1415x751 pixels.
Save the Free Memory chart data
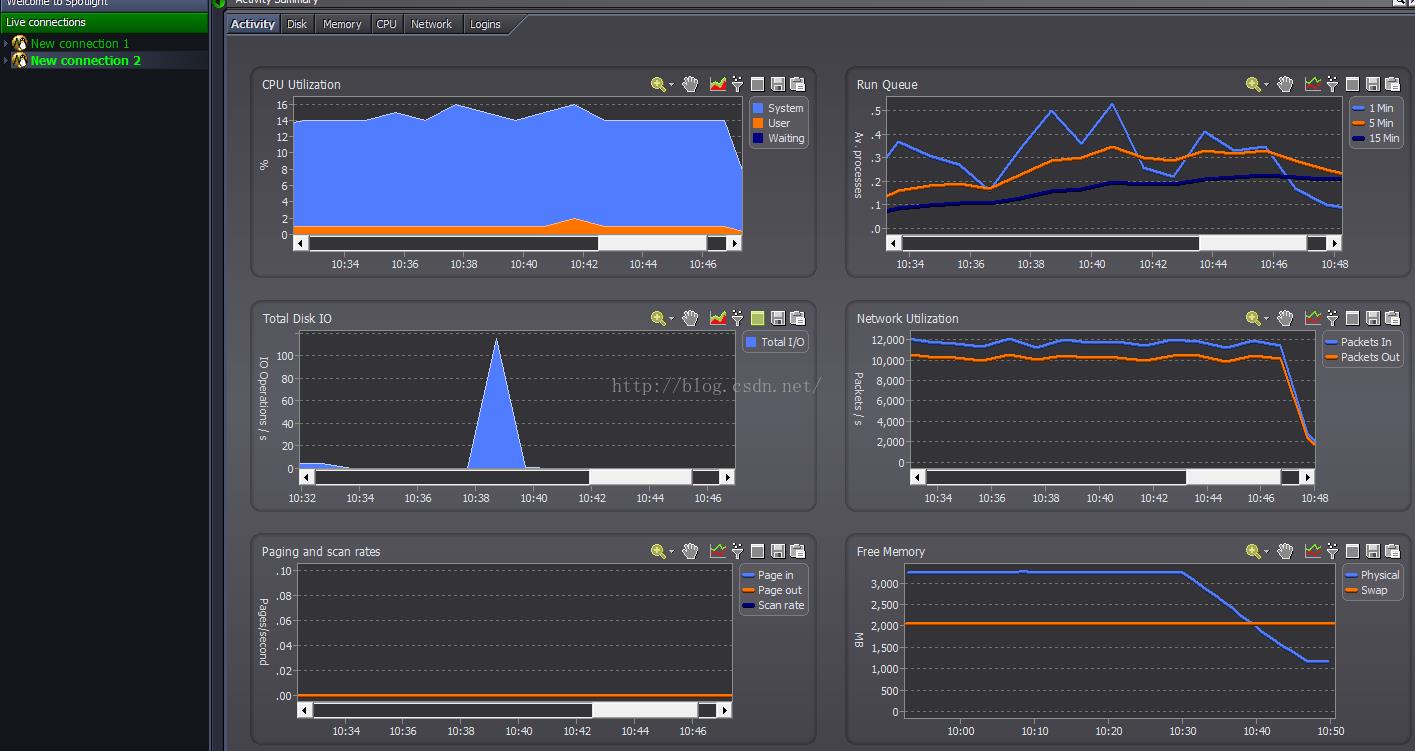tap(1372, 552)
